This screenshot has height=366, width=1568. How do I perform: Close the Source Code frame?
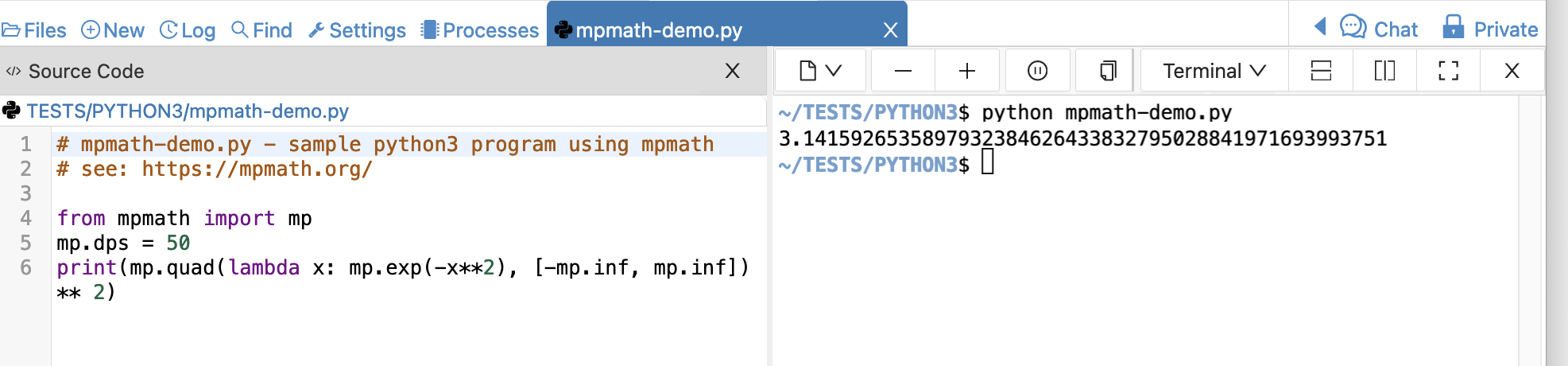tap(732, 71)
